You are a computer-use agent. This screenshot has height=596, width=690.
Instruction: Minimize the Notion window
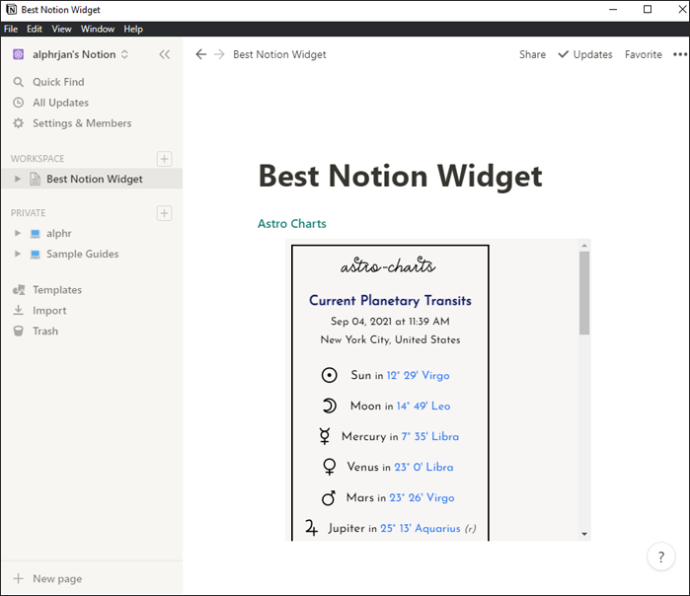click(x=613, y=9)
